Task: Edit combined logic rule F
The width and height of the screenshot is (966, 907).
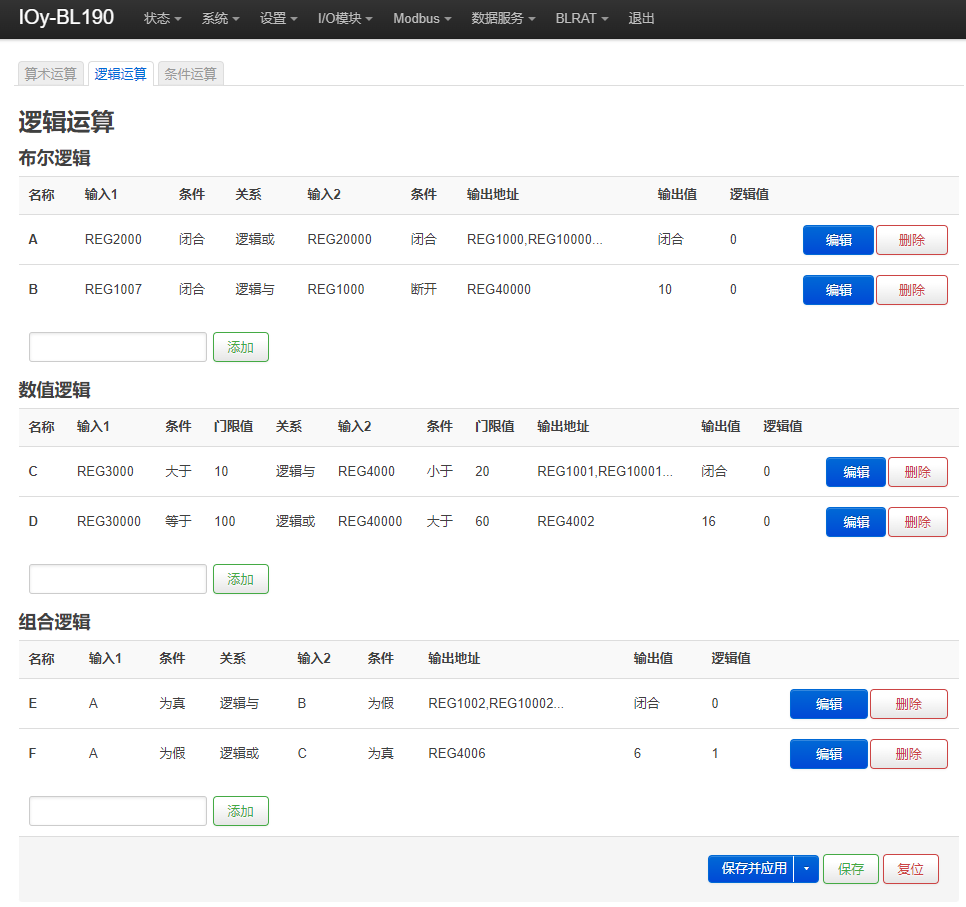Action: point(829,754)
